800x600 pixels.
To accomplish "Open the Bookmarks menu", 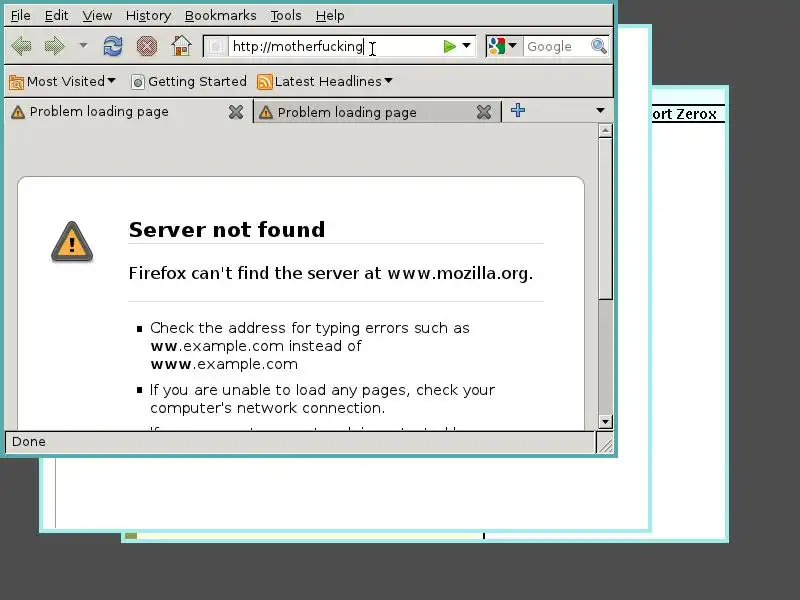I will click(x=220, y=16).
